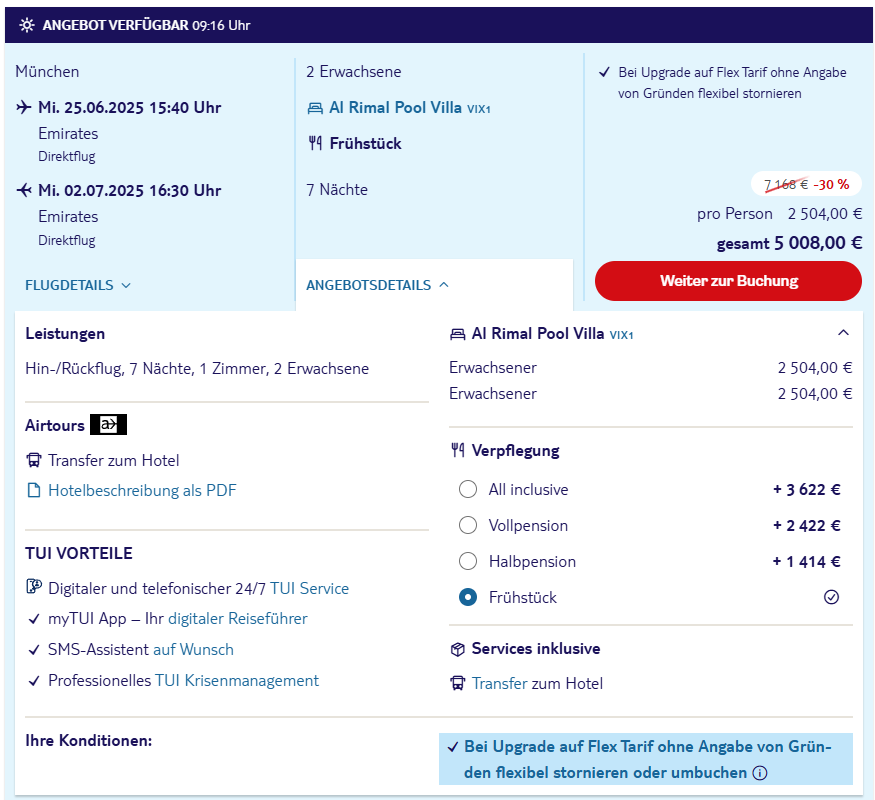Viewport: 875px width, 800px height.
Task: Click the bed icon in the Angebotsdetails room header
Action: click(x=458, y=334)
